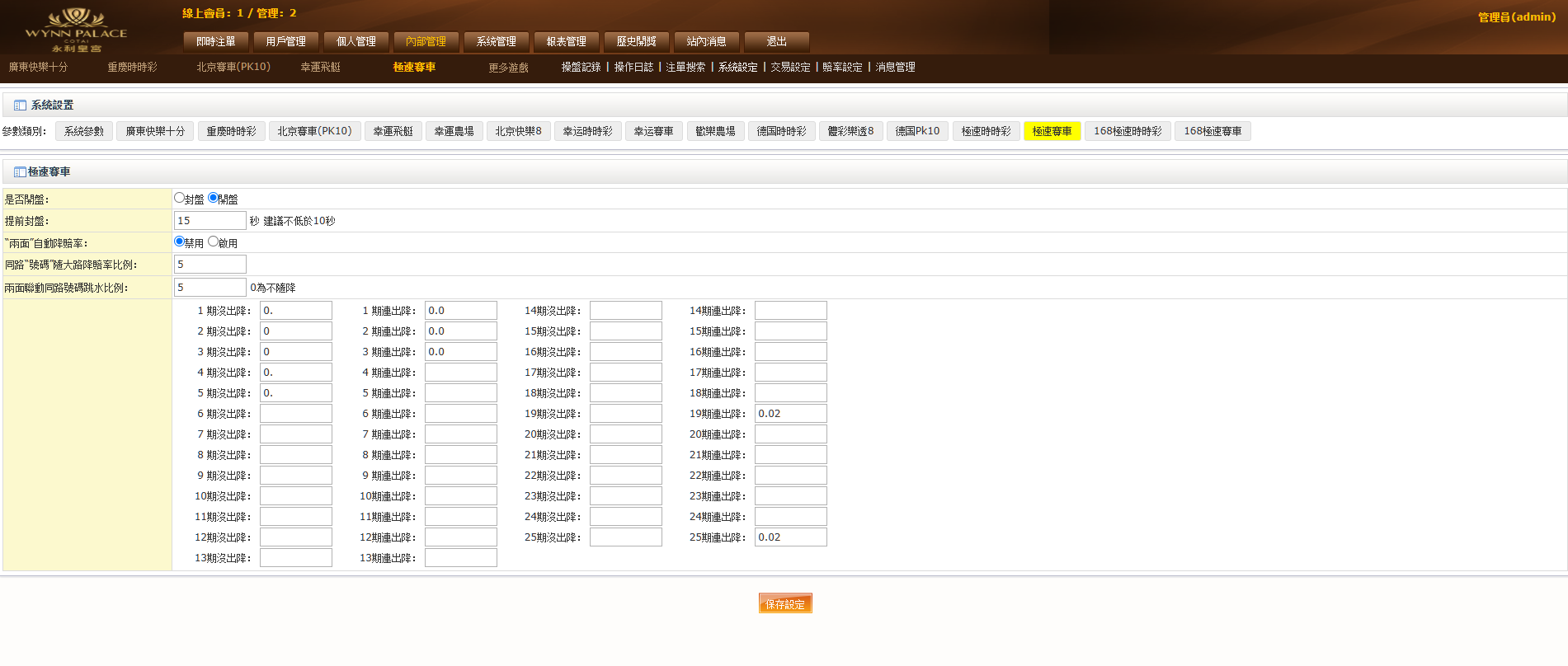Go to 北京賽車(PK10) in the game bar

(x=233, y=68)
